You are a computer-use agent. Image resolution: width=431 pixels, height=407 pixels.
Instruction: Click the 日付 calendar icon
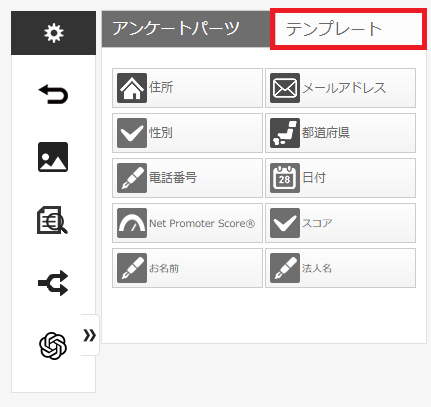tap(285, 178)
